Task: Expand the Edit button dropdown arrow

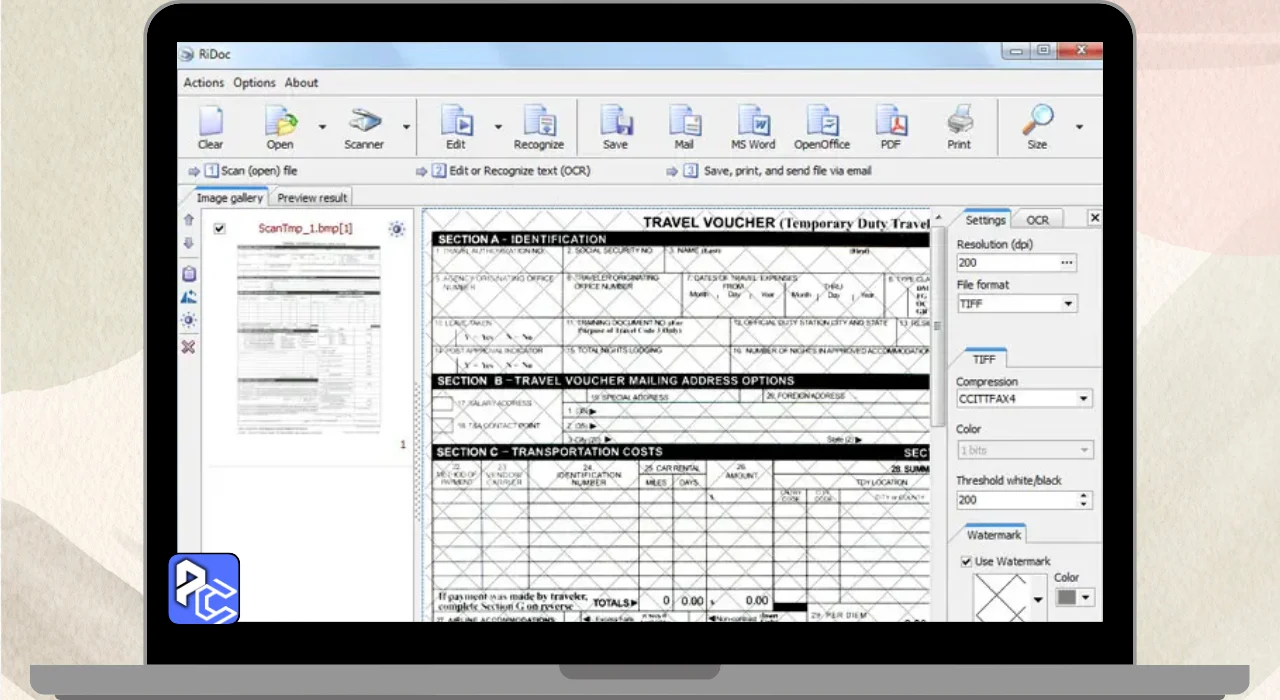Action: [x=498, y=127]
